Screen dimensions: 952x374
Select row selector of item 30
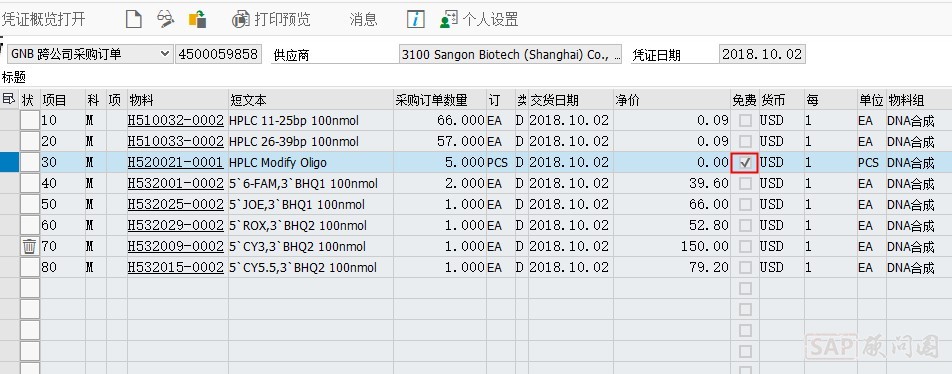point(10,163)
